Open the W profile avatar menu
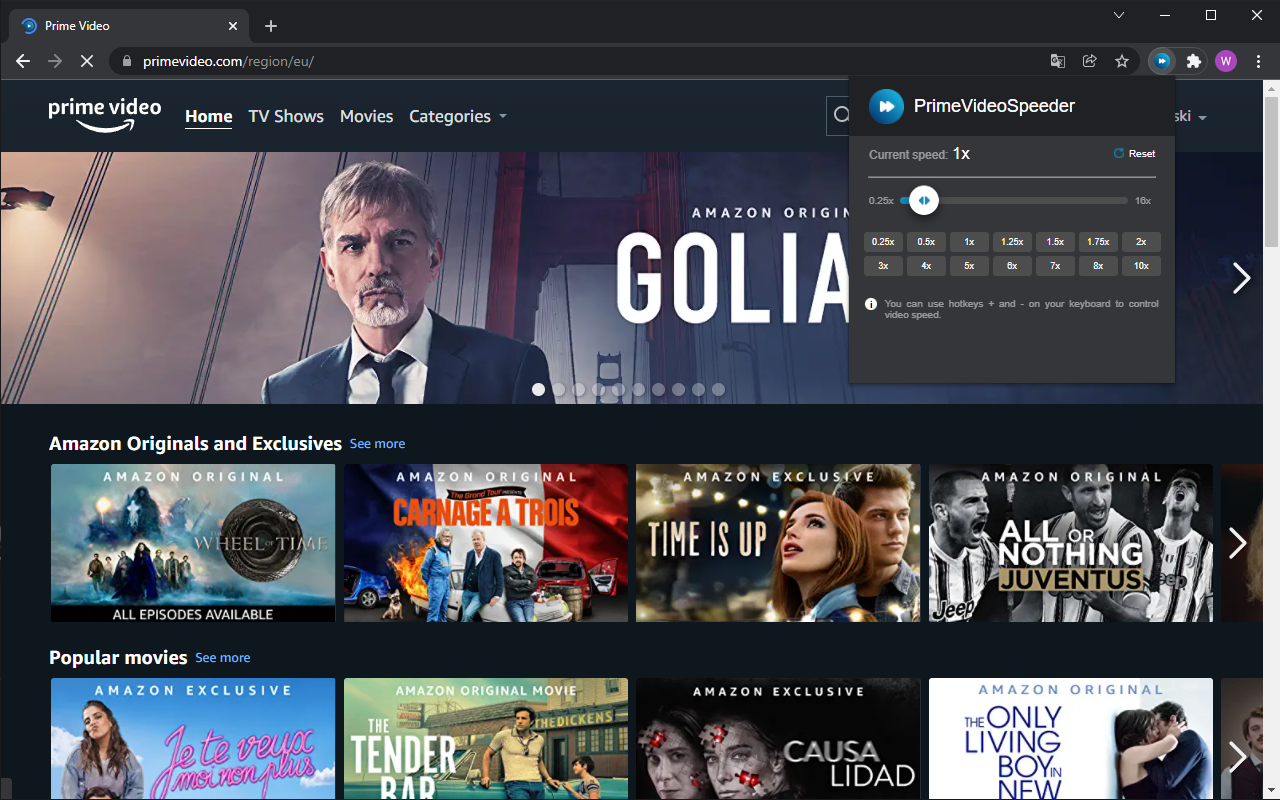The image size is (1280, 800). click(x=1225, y=61)
